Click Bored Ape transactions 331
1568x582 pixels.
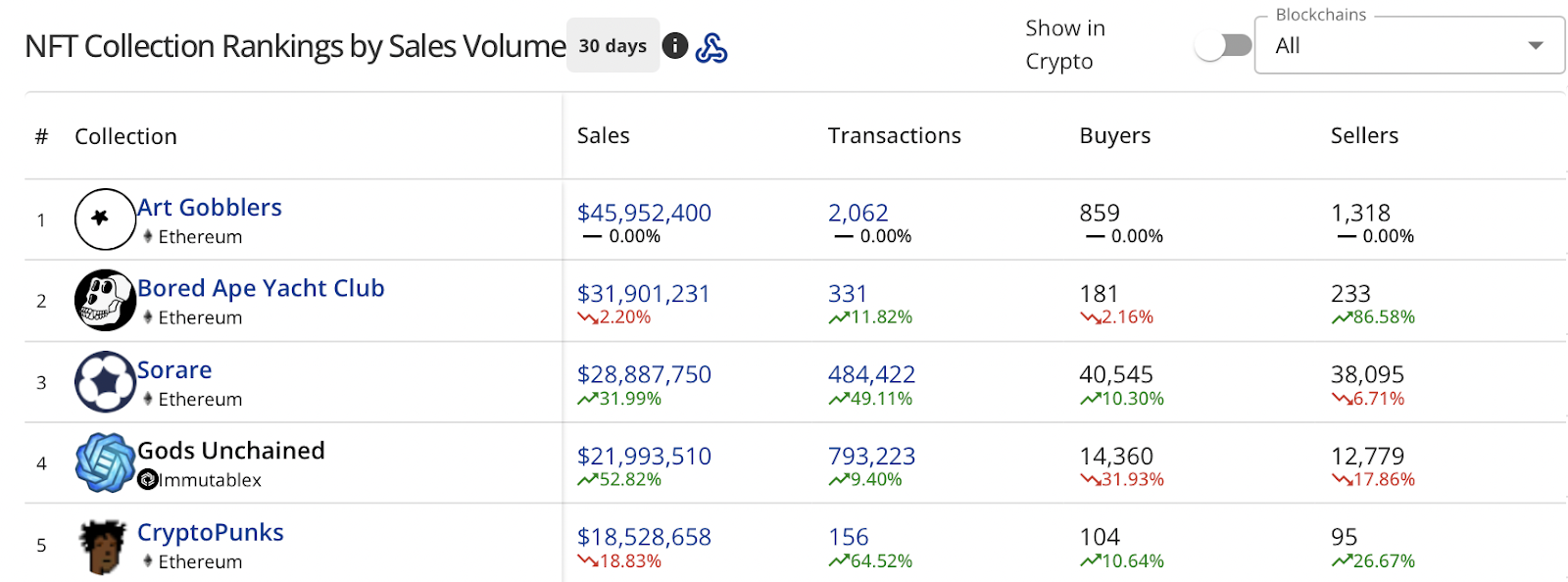[x=848, y=294]
